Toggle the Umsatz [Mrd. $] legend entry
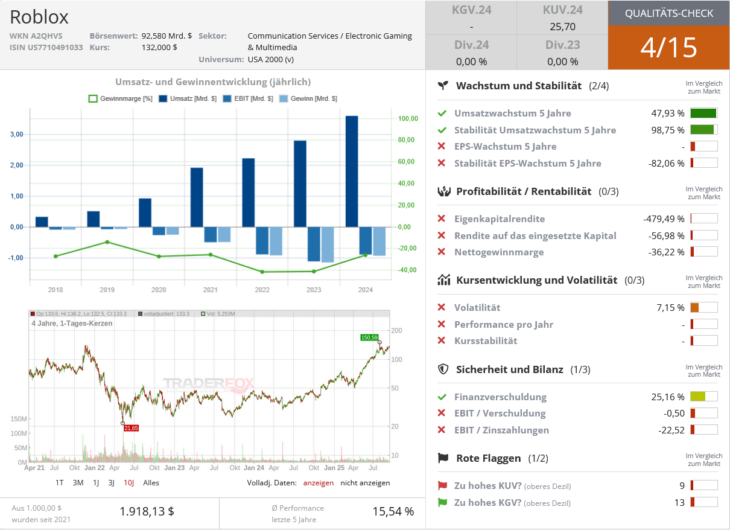The height and width of the screenshot is (530, 730). pyautogui.click(x=188, y=99)
